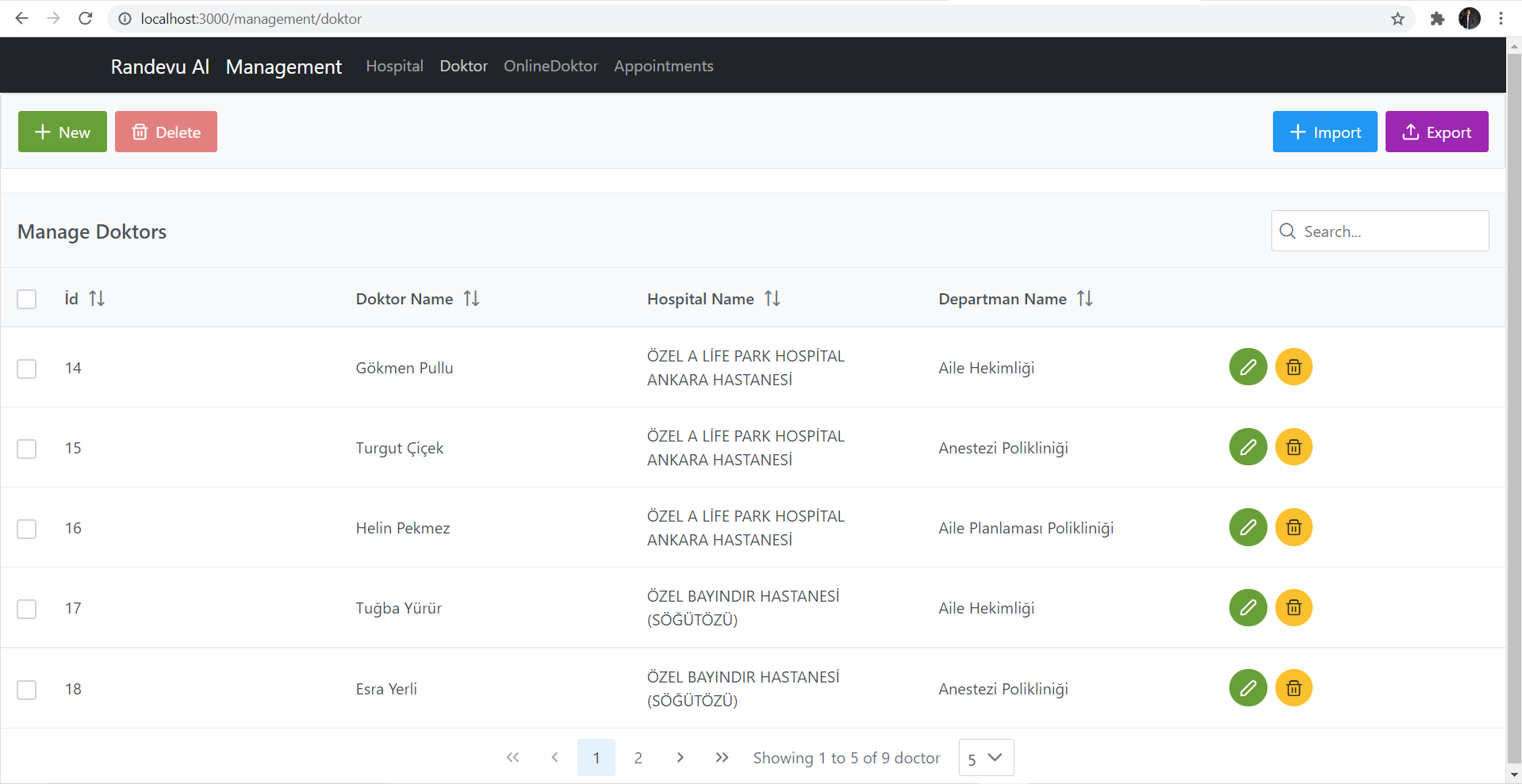Open the Appointments section

[663, 66]
